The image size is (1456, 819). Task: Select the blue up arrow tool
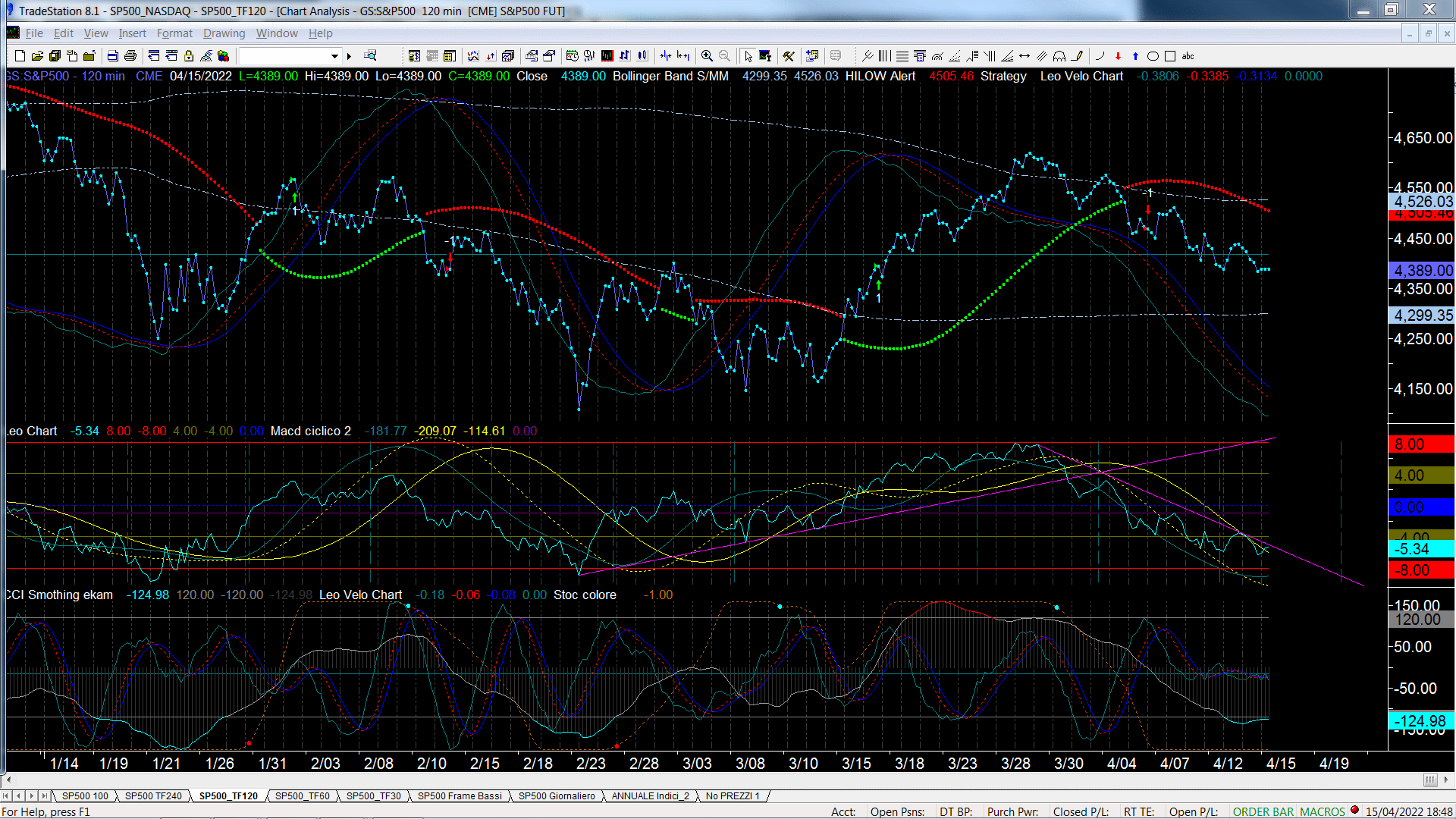(1135, 56)
